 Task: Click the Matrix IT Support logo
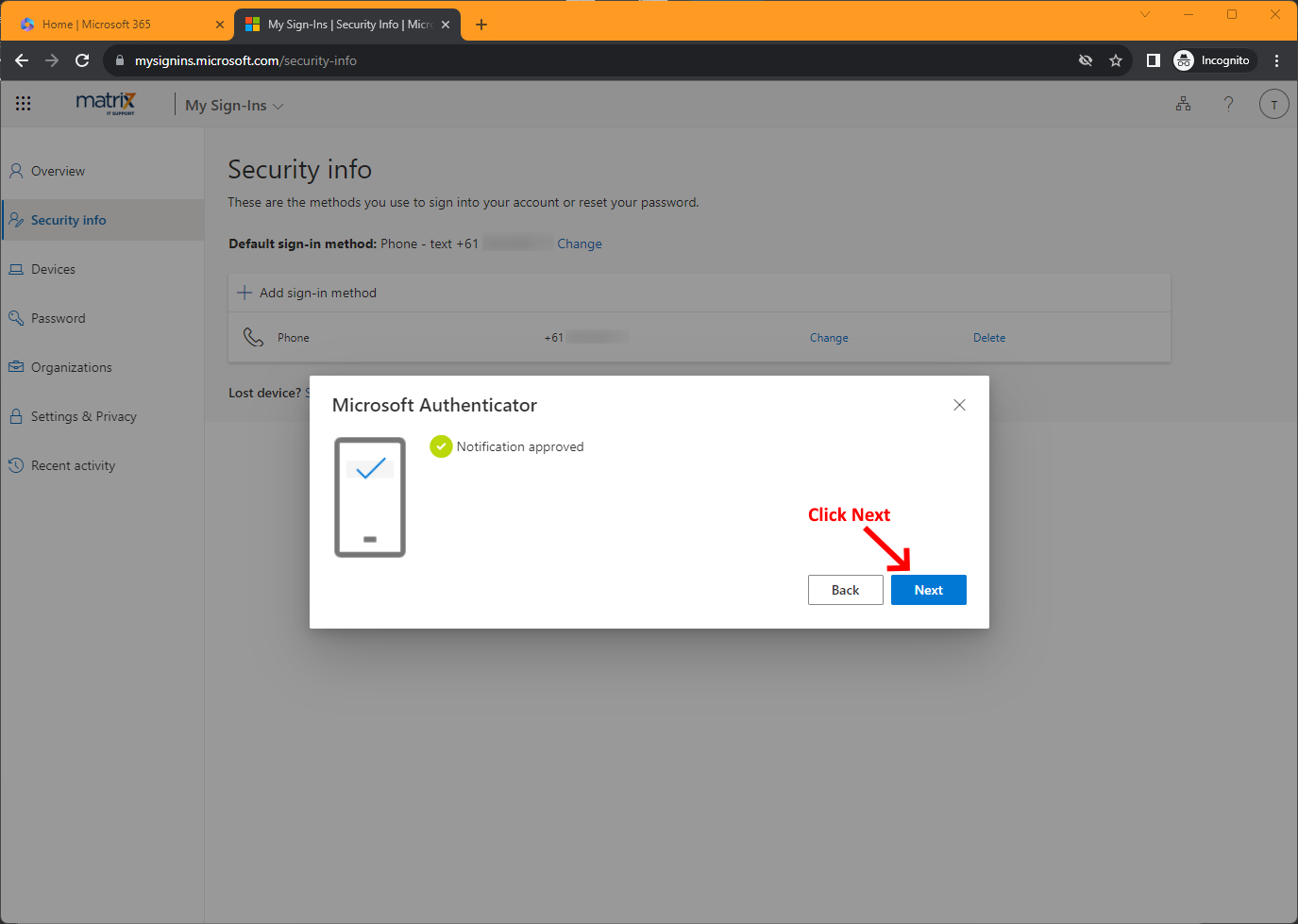pyautogui.click(x=105, y=103)
